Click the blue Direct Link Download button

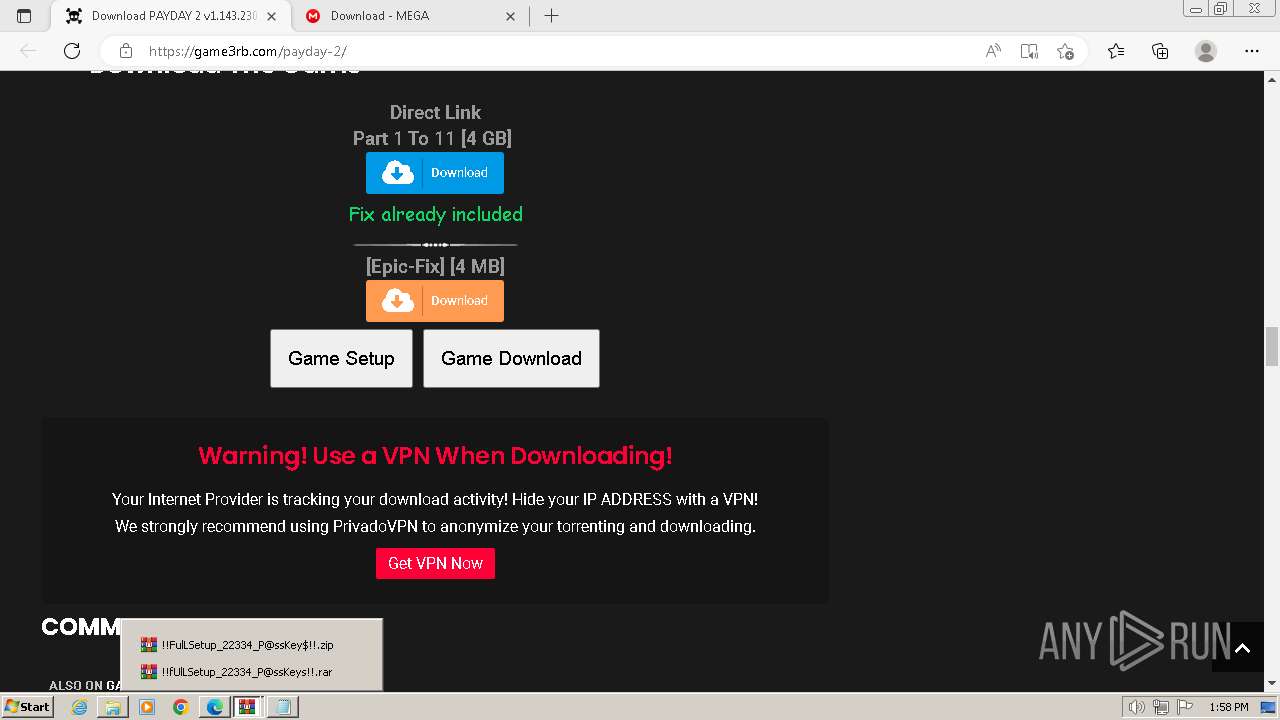(x=435, y=173)
